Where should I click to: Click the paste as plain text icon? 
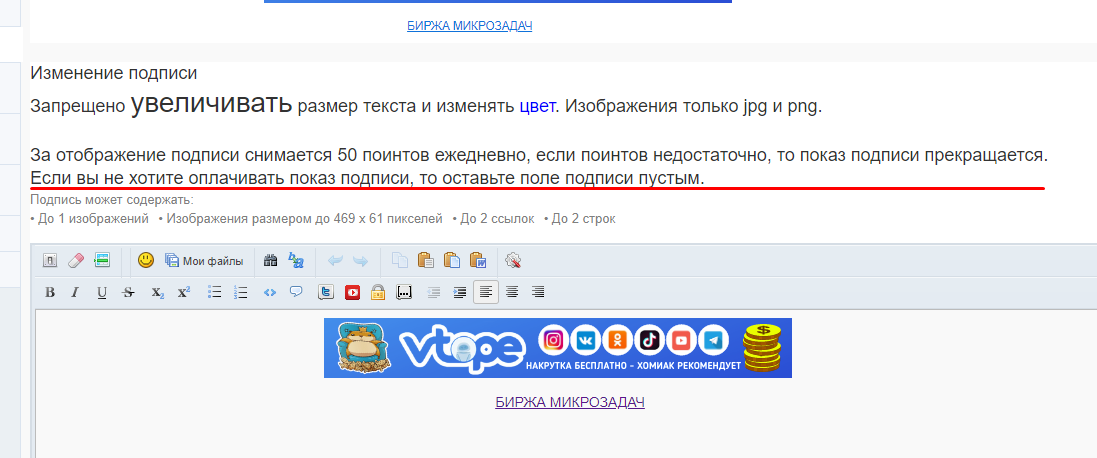(452, 261)
